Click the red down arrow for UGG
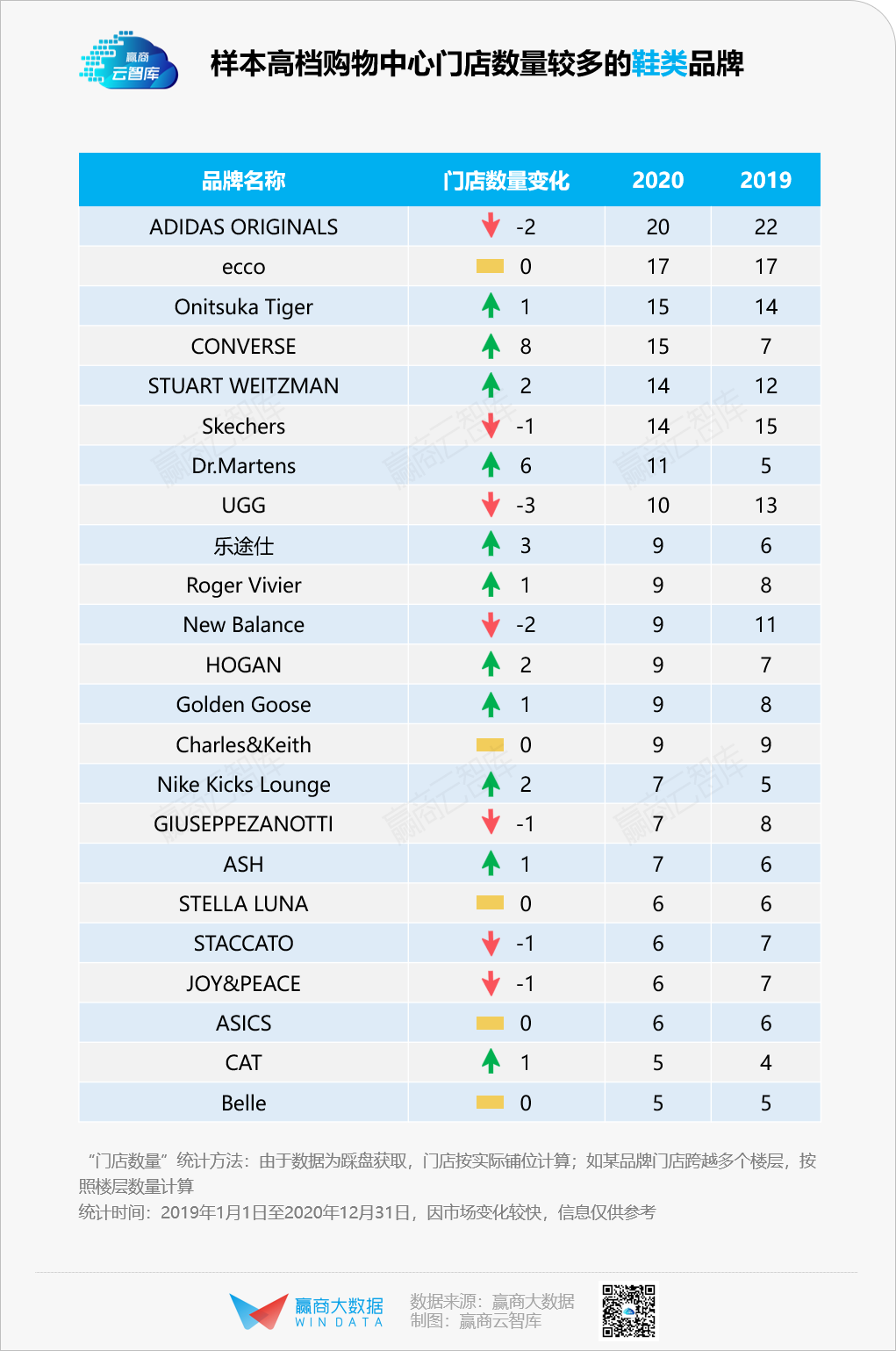 491,505
